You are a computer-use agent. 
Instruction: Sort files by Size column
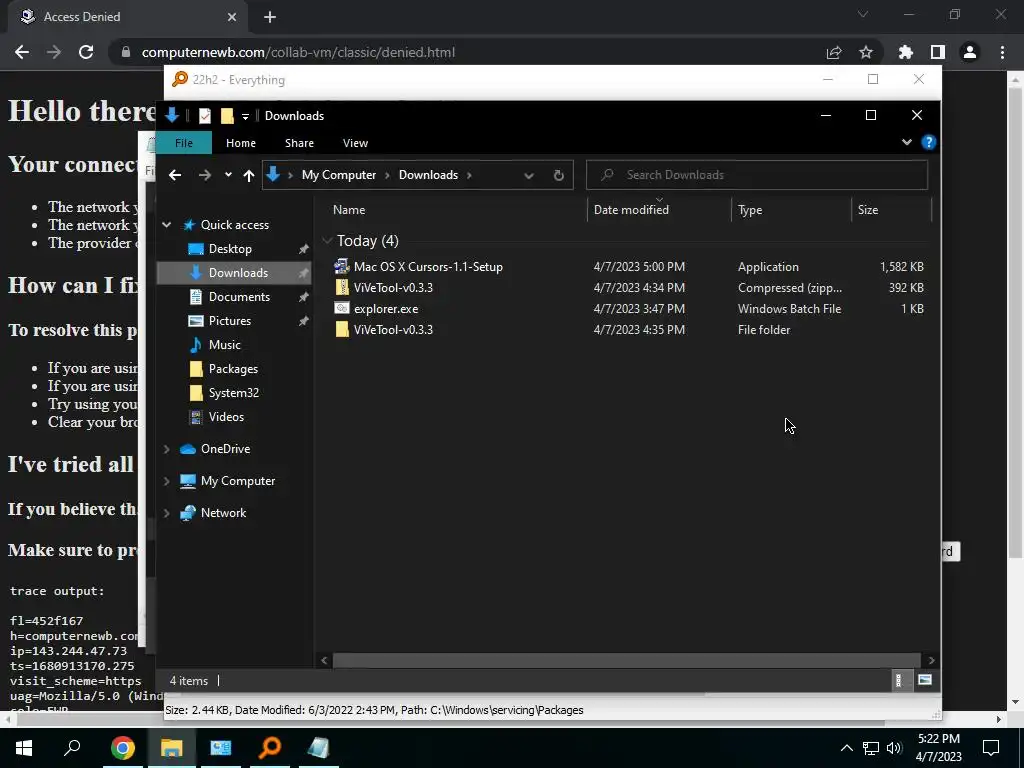[867, 210]
